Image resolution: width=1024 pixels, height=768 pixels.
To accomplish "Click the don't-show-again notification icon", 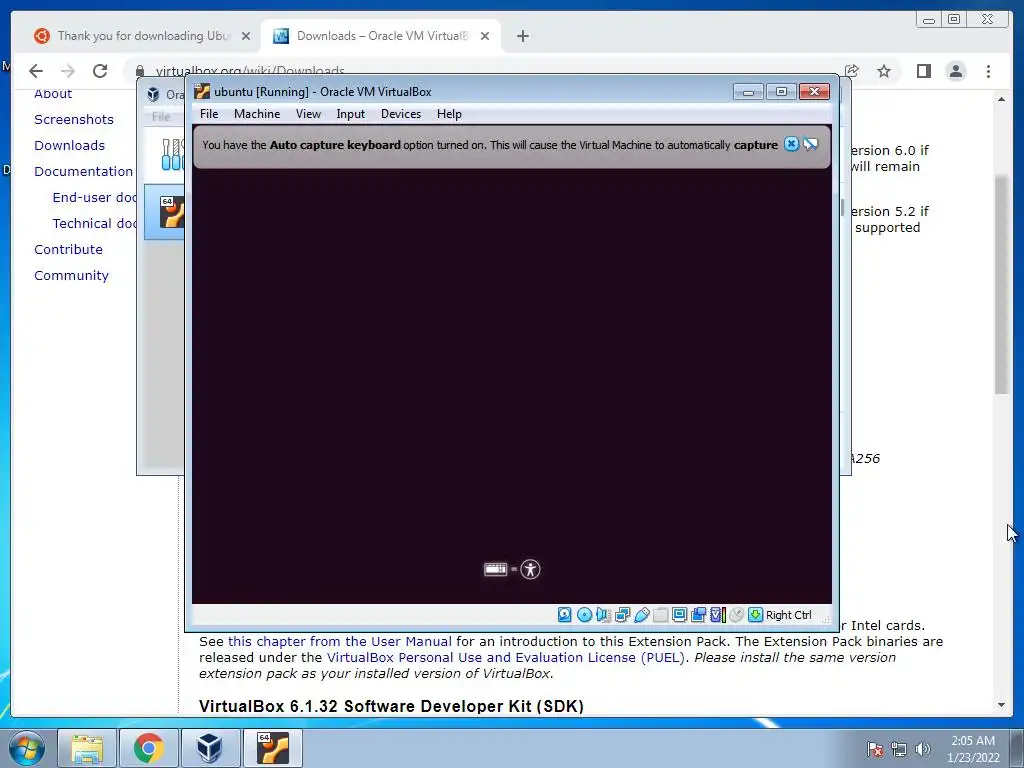I will tap(810, 144).
